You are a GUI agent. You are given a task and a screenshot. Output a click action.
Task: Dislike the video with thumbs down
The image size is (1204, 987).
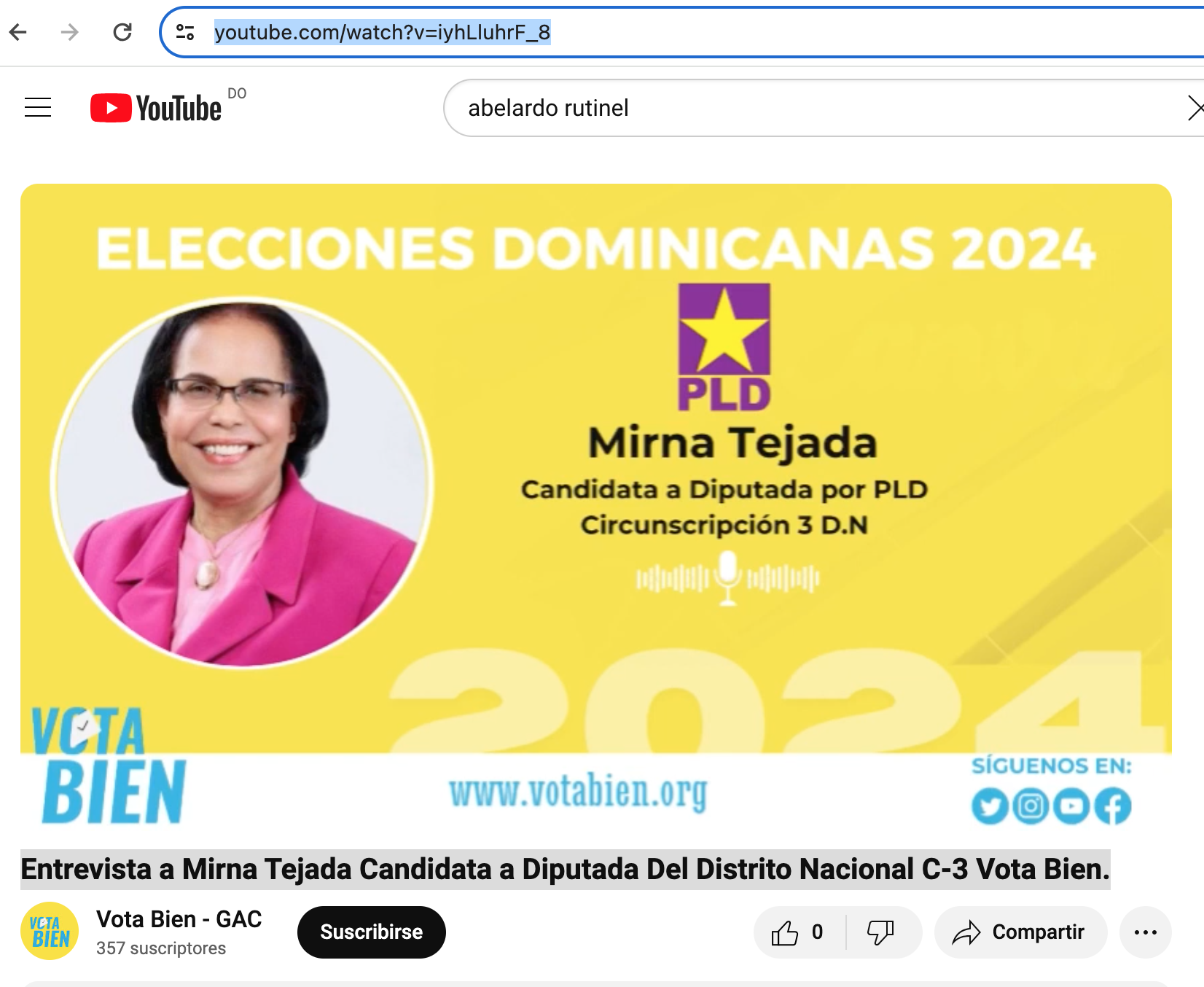pos(880,932)
